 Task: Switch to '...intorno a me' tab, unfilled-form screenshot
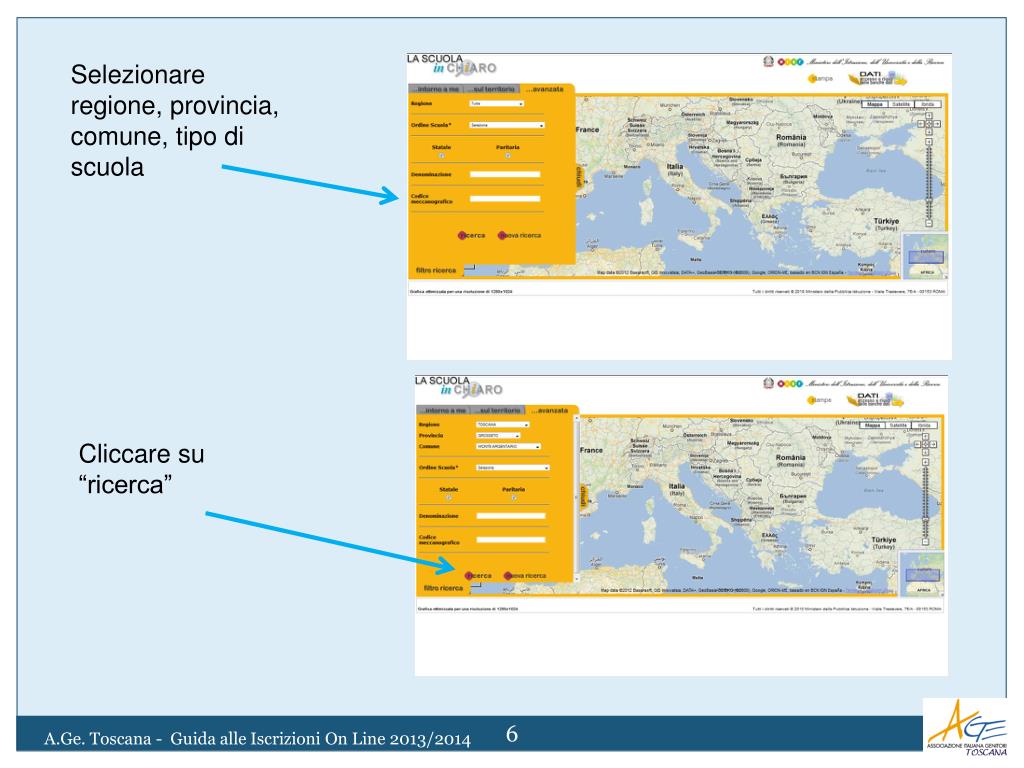tap(436, 89)
